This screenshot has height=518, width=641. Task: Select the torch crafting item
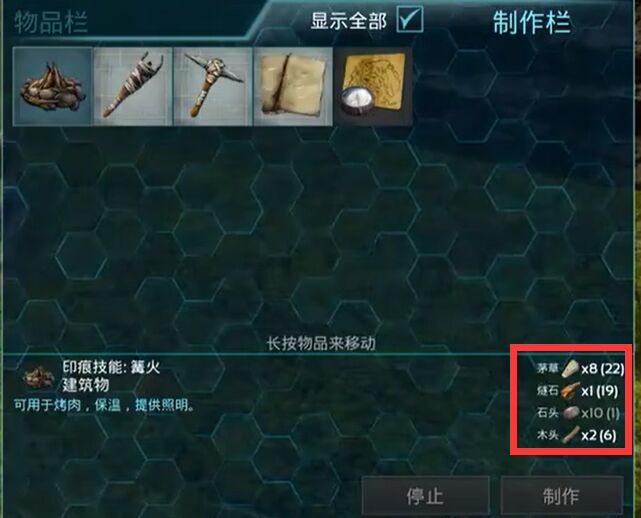pos(133,86)
